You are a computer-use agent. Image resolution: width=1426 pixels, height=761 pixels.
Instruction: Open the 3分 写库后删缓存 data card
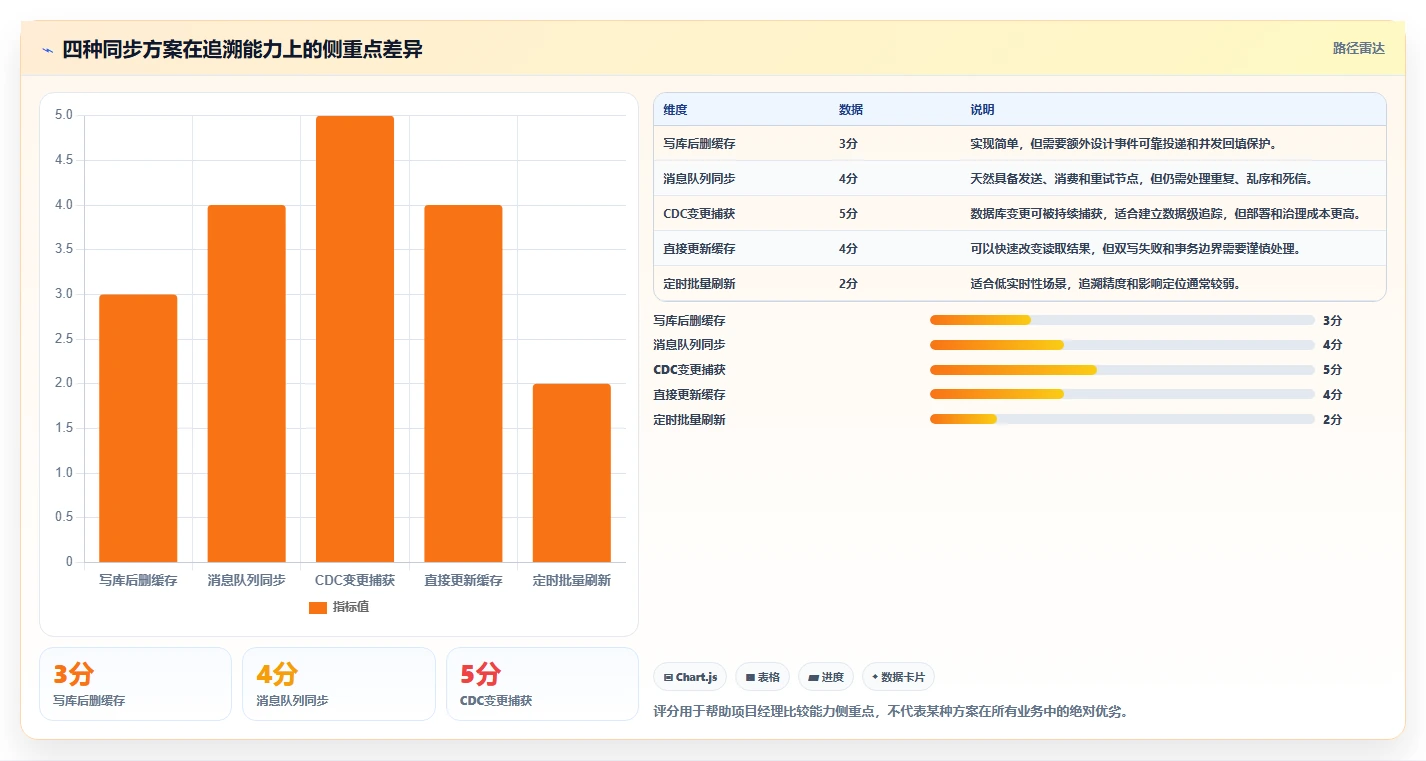135,683
